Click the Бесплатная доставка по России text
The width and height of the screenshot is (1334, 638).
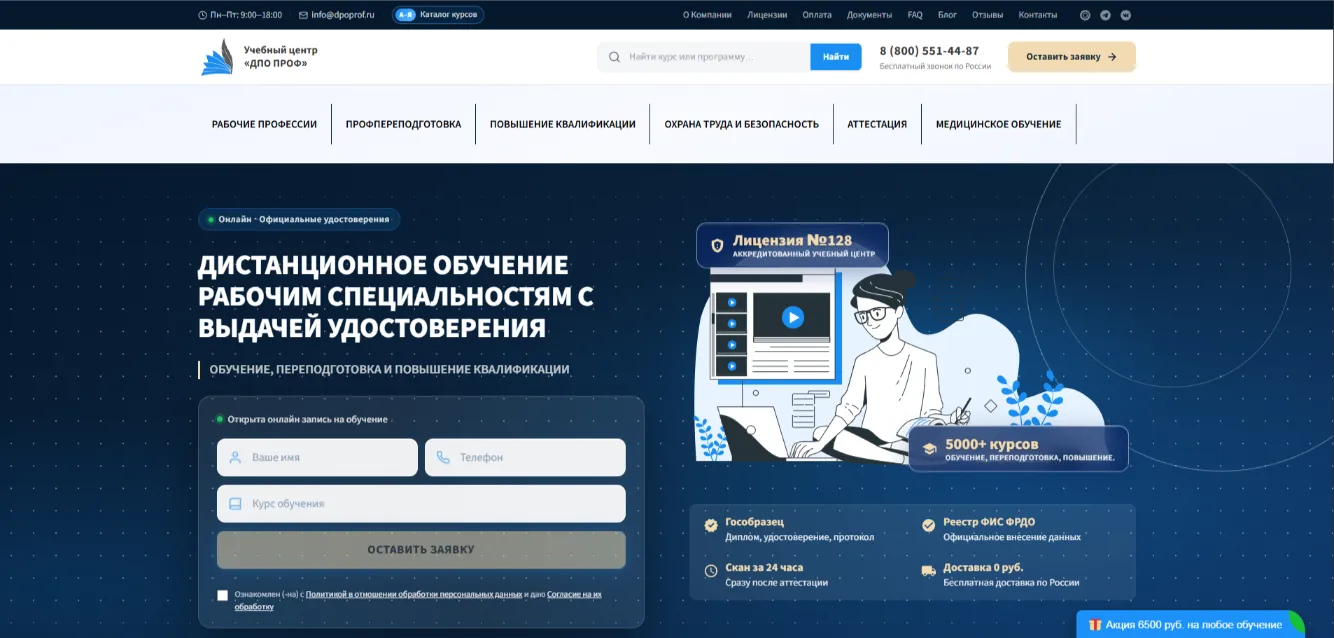pos(1011,582)
